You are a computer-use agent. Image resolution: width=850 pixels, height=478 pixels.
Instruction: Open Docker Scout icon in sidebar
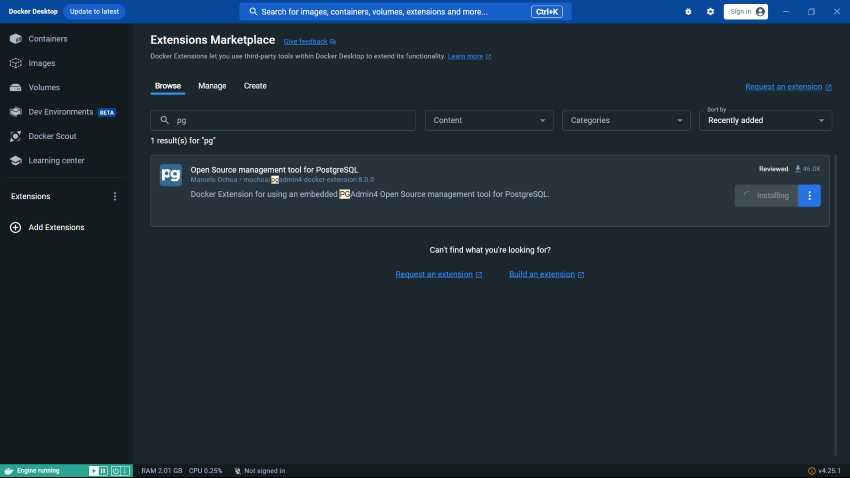[16, 136]
